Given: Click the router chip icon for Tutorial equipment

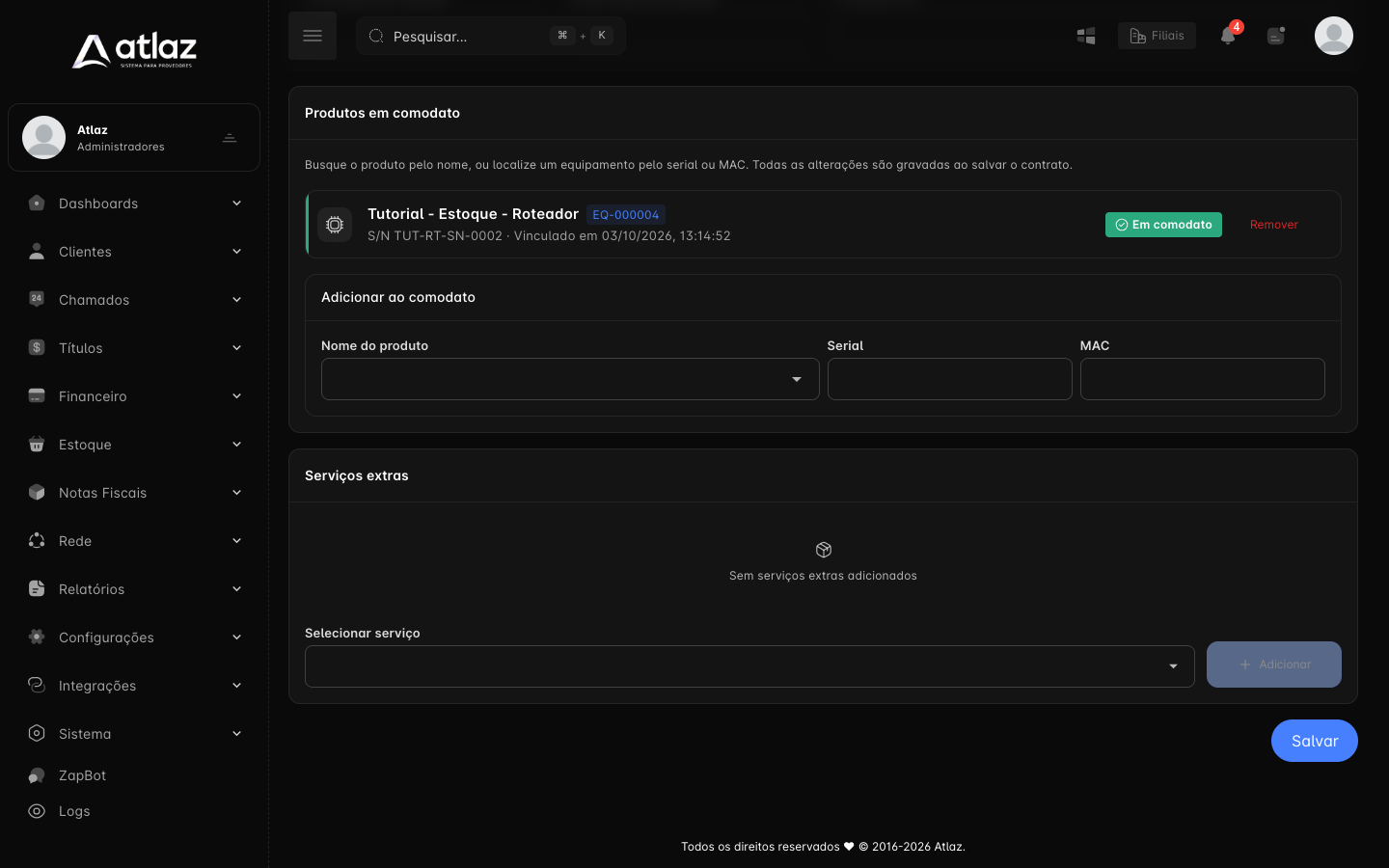Looking at the screenshot, I should (335, 225).
